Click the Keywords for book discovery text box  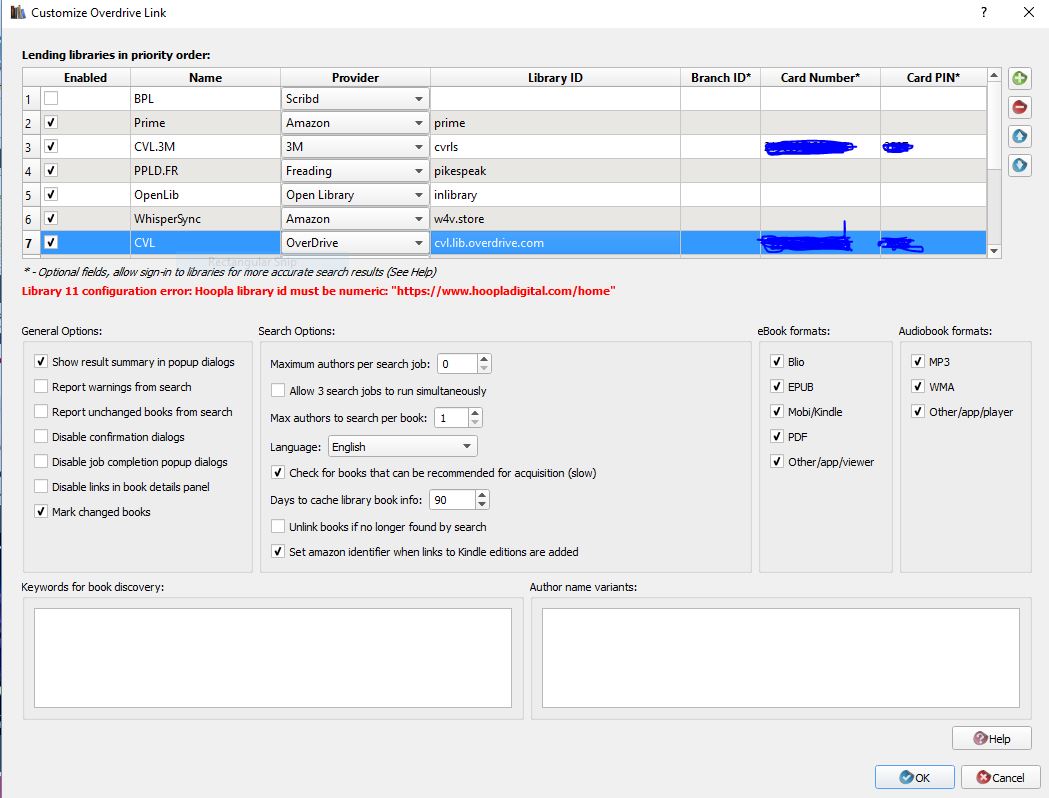[x=273, y=658]
